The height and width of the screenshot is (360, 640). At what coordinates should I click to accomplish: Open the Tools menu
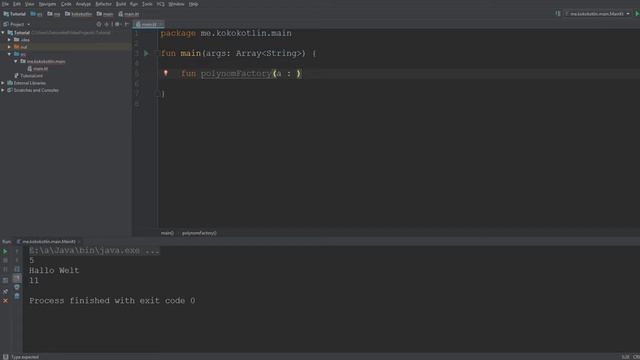[147, 4]
